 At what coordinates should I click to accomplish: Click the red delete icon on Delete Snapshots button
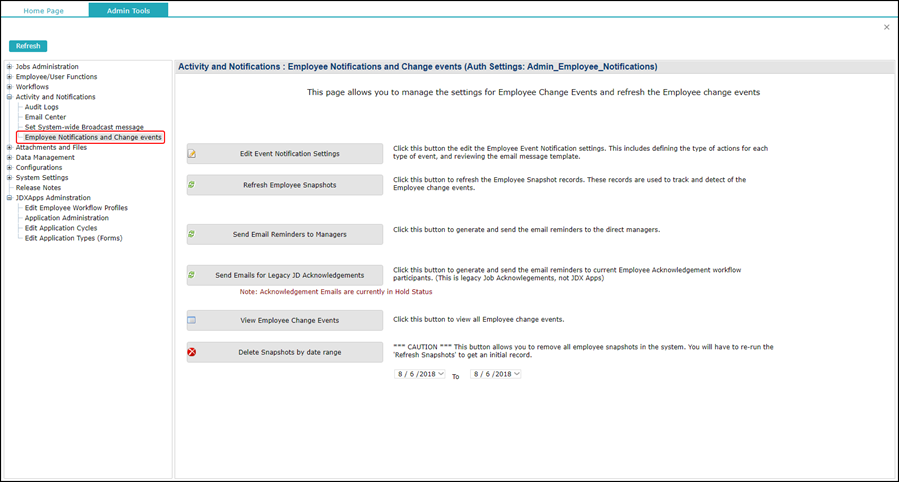coord(192,352)
